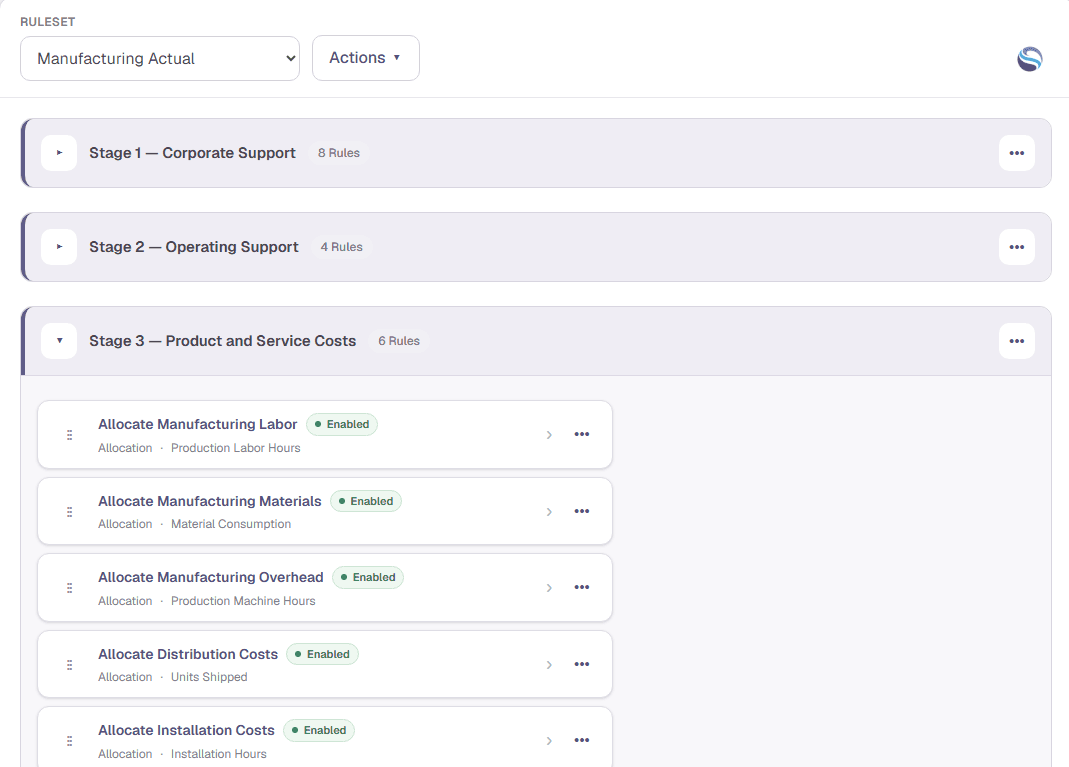Viewport: 1069px width, 767px height.
Task: Open the Actions menu
Action: pyautogui.click(x=365, y=58)
